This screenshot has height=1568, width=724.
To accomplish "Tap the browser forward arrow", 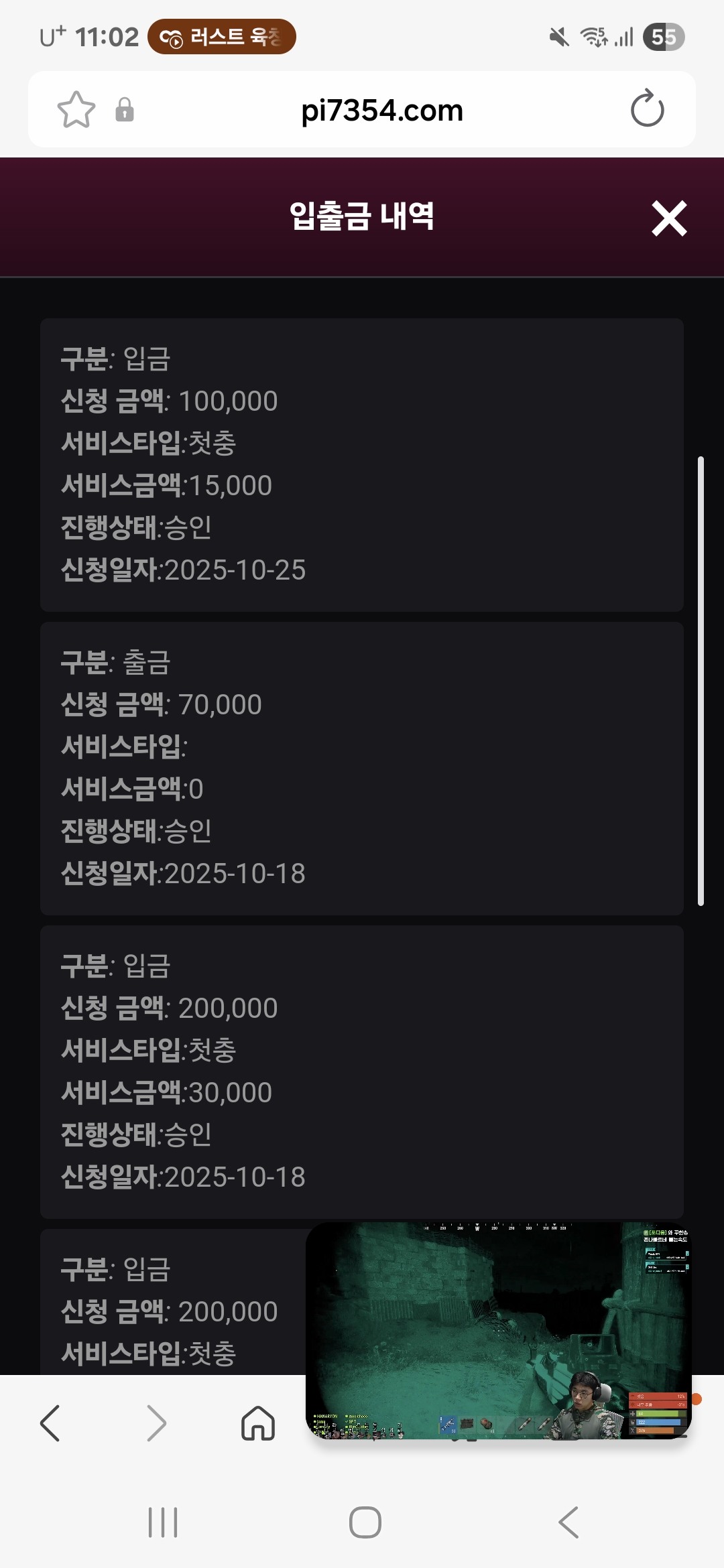I will point(156,1423).
